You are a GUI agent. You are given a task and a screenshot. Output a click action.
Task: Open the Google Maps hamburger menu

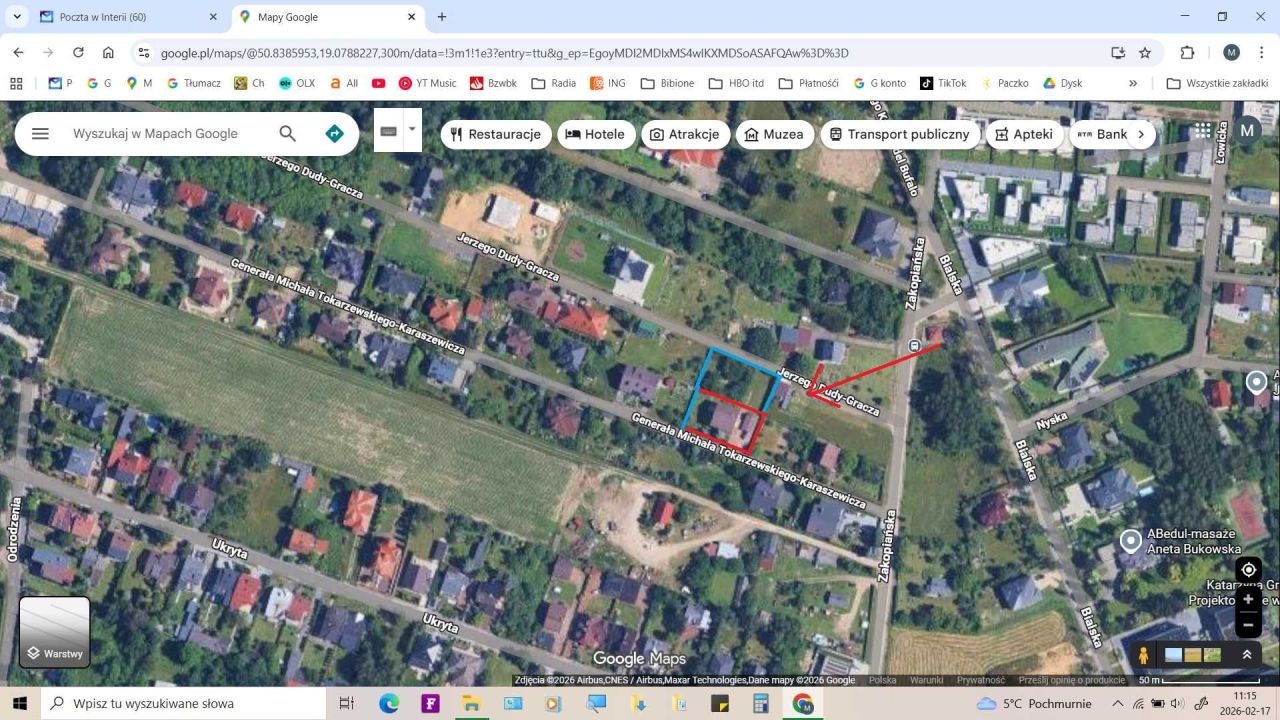[x=40, y=134]
